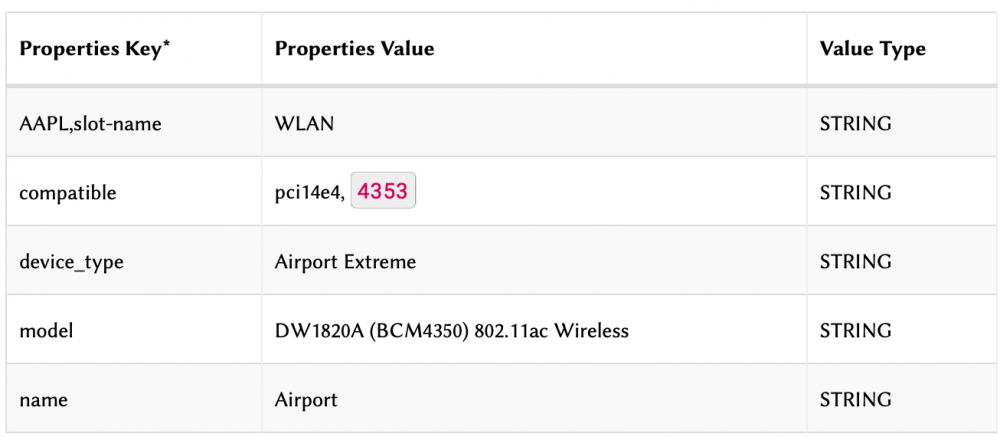Click the Value Type column header
Image resolution: width=1000 pixels, height=437 pixels.
(x=872, y=49)
